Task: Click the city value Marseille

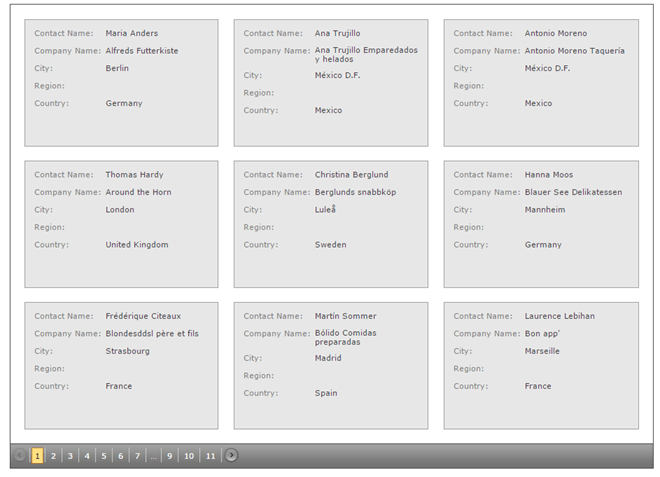Action: [542, 351]
